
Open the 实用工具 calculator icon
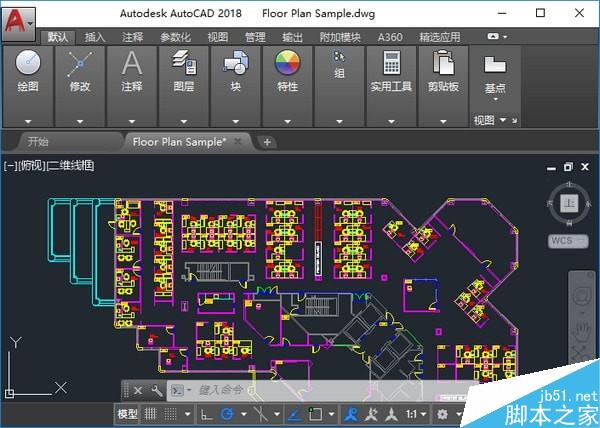point(391,62)
